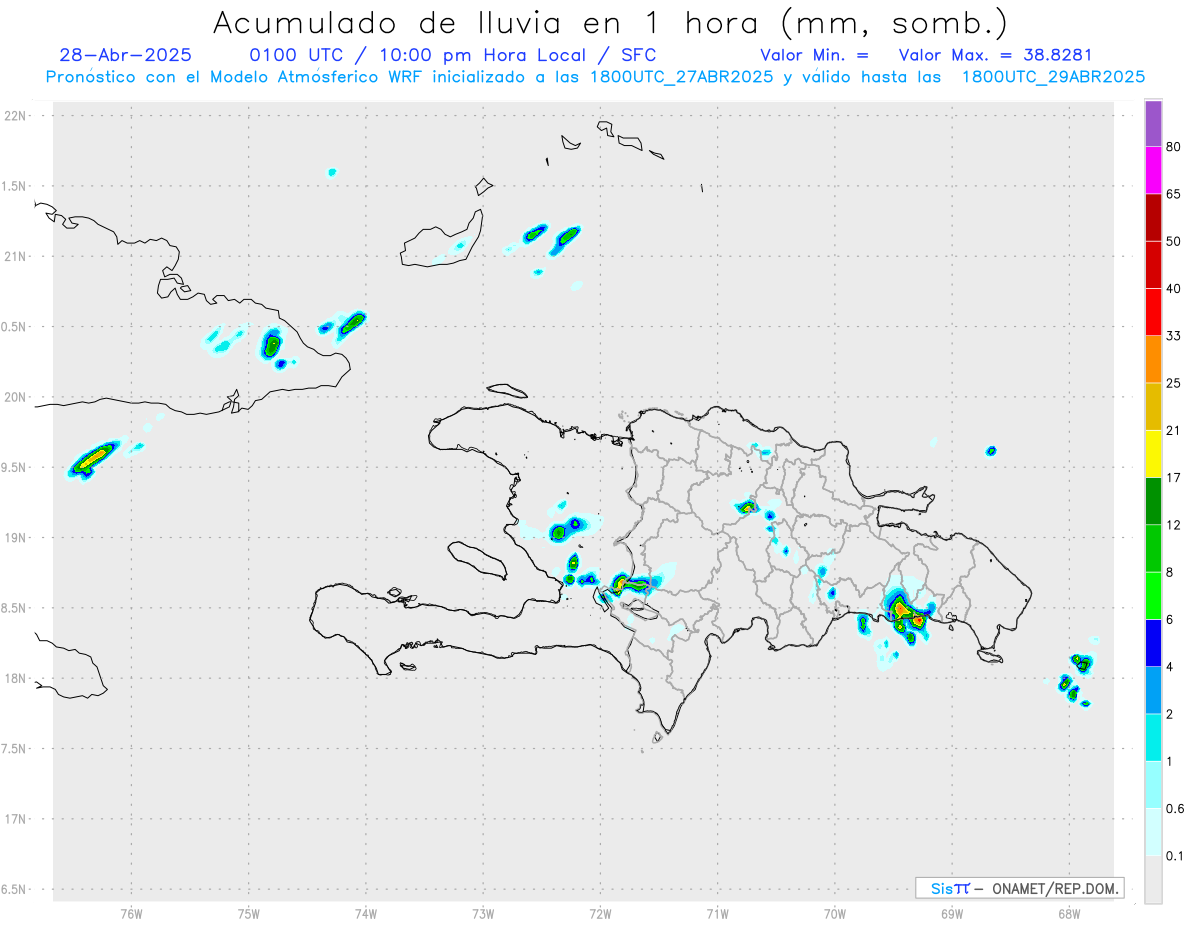Viewport: 1200px width, 927px height.
Task: Click the dark blue 4–6 mm band
Action: coord(1153,642)
